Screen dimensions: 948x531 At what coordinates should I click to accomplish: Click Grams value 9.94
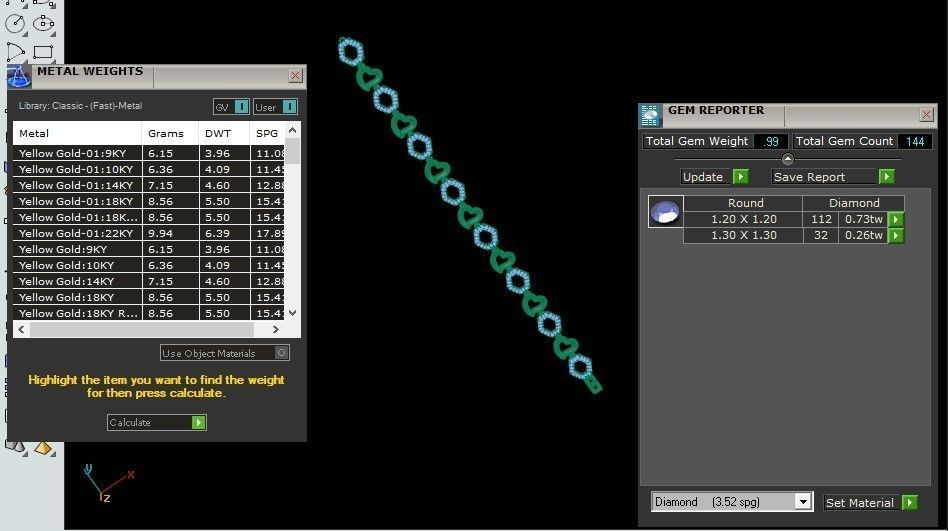click(160, 233)
